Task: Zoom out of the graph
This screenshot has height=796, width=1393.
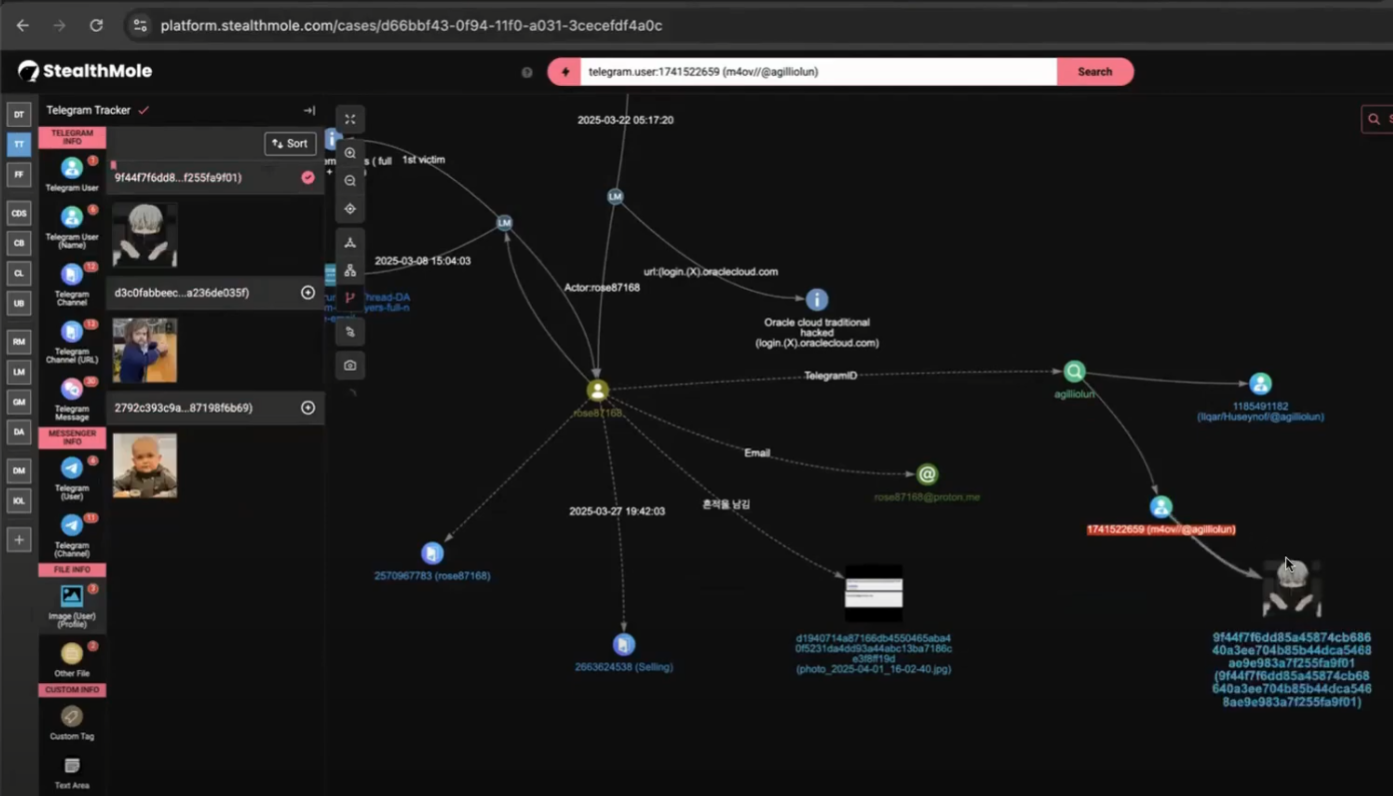Action: click(350, 181)
